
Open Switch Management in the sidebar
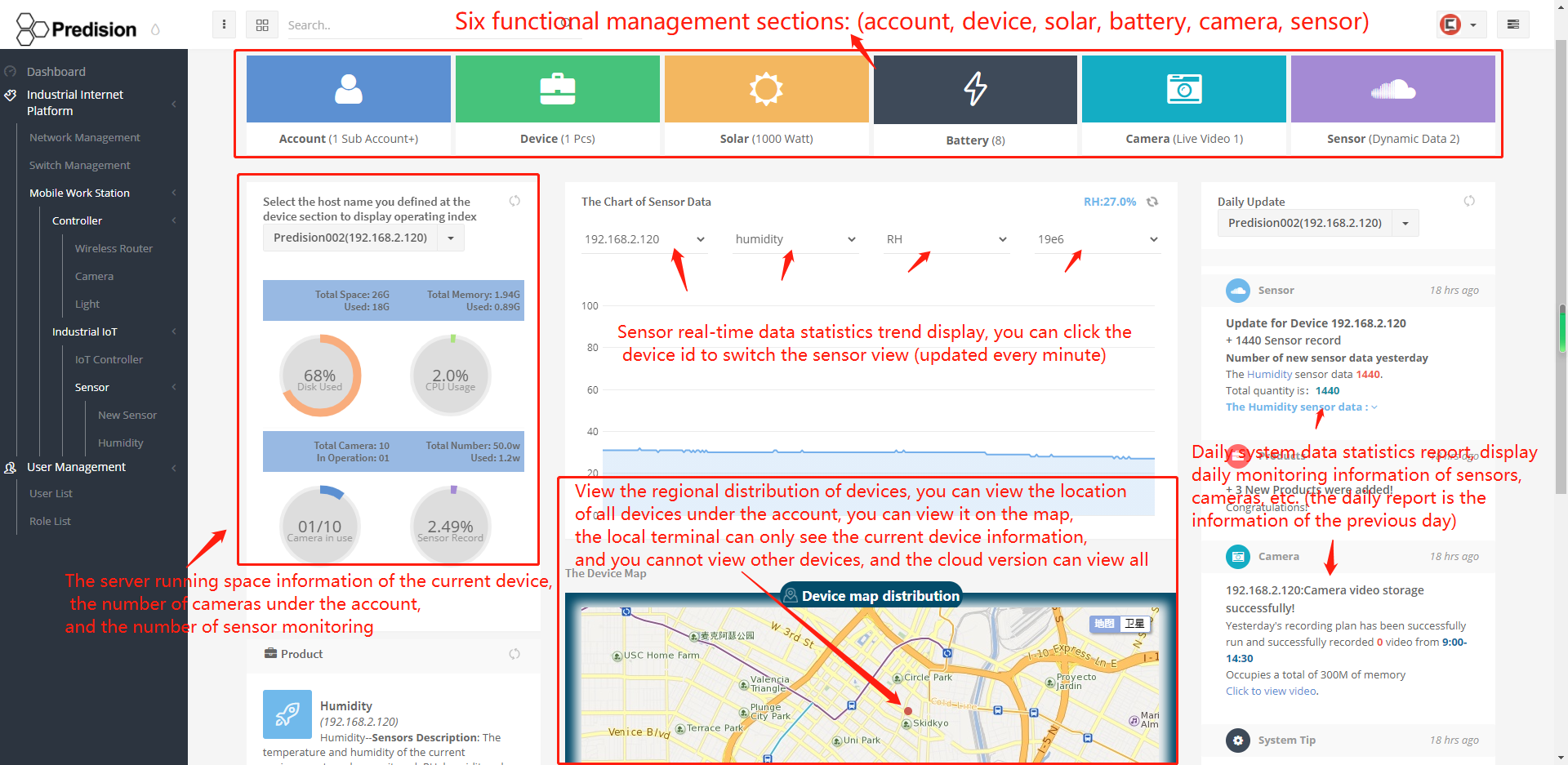coord(80,165)
